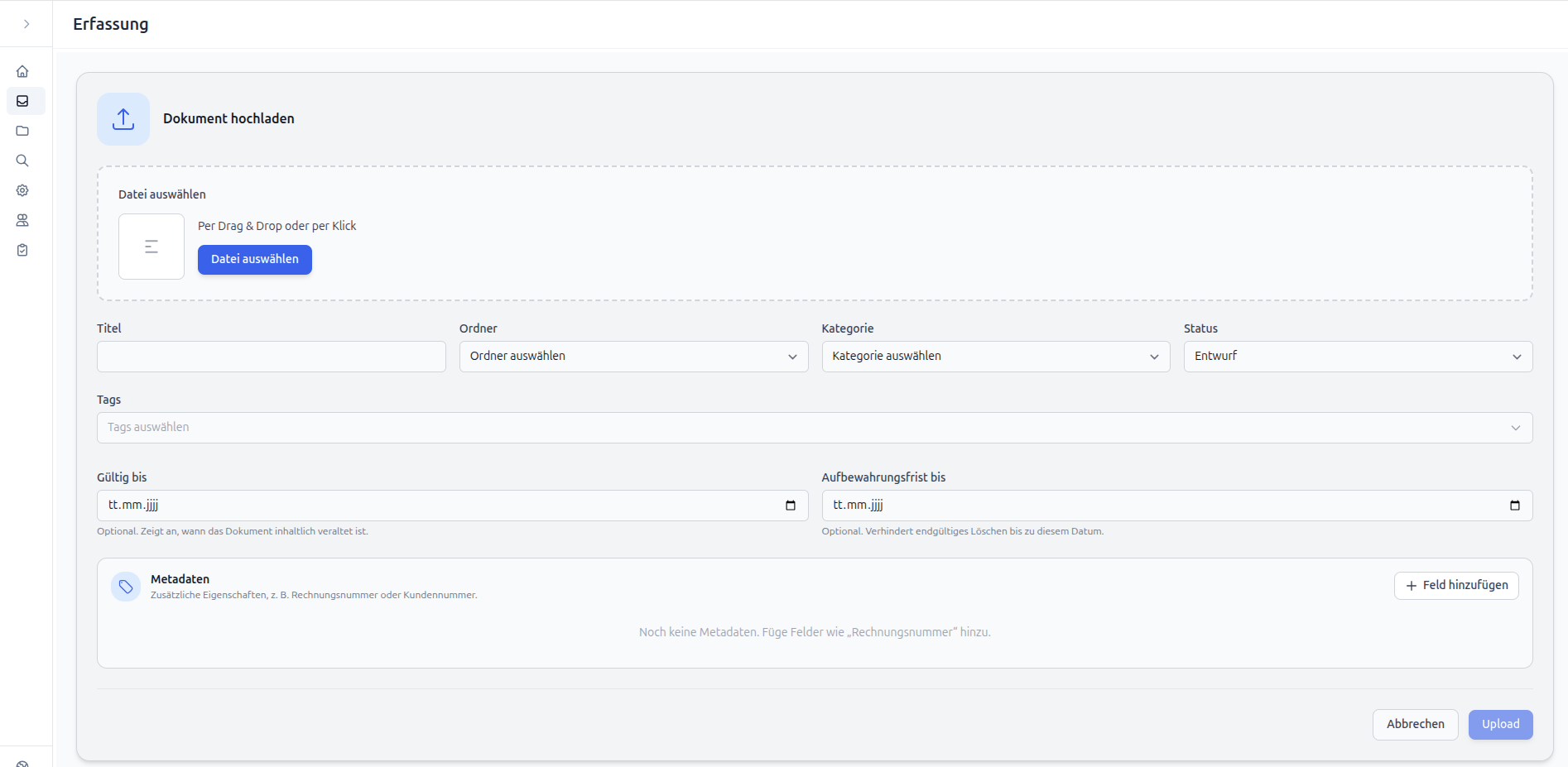Open the folder icon in sidebar
1568x767 pixels.
(22, 131)
